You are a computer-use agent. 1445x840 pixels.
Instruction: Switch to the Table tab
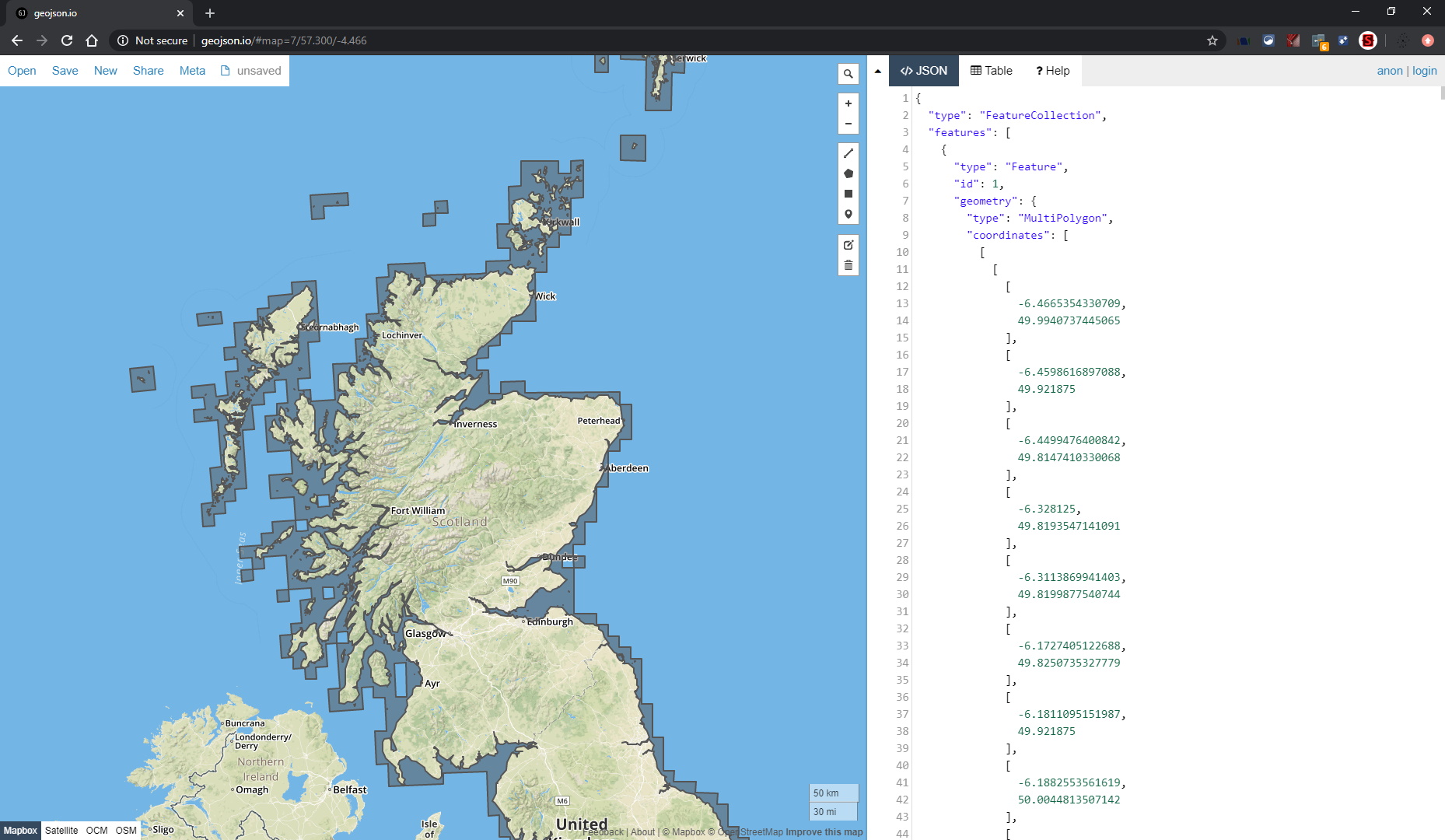(x=992, y=71)
